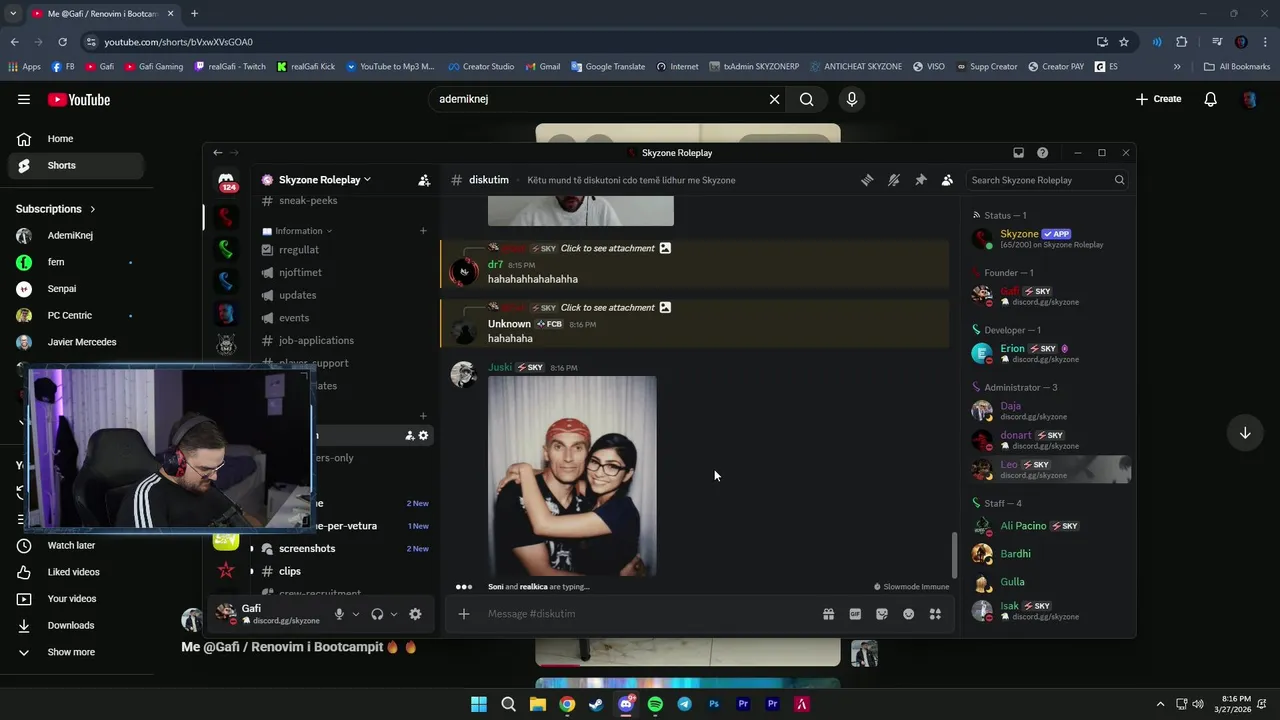Image resolution: width=1280 pixels, height=720 pixels.
Task: Go to YouTube Home in sidebar
Action: coord(75,139)
